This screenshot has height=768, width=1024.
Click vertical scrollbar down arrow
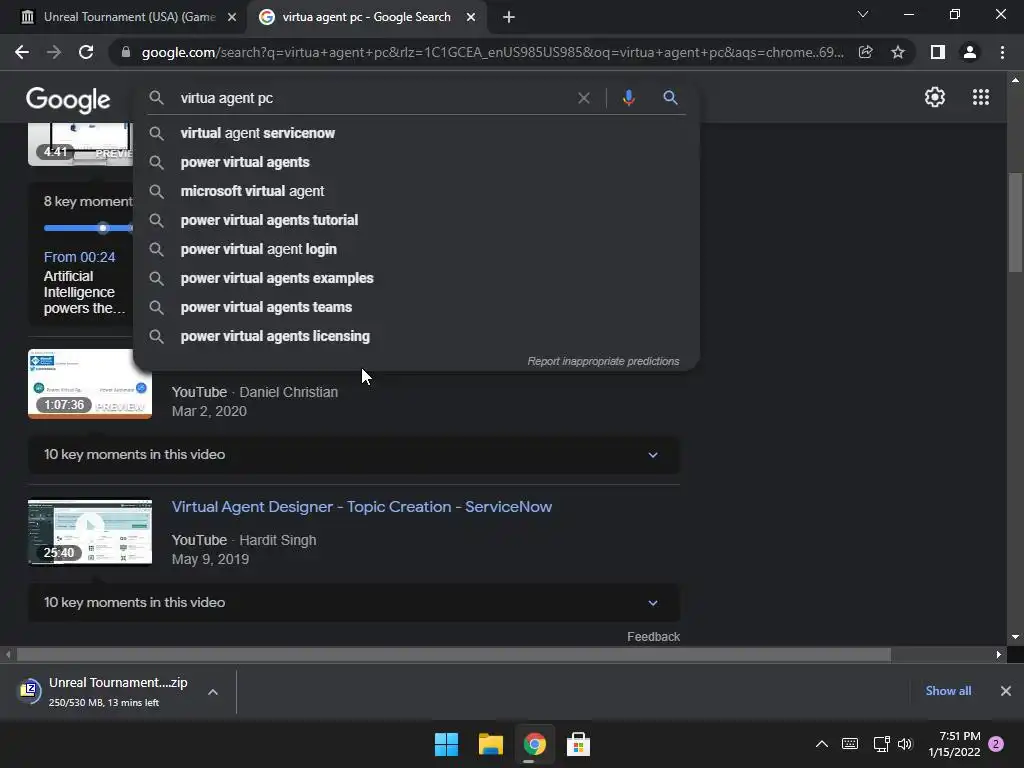1015,637
